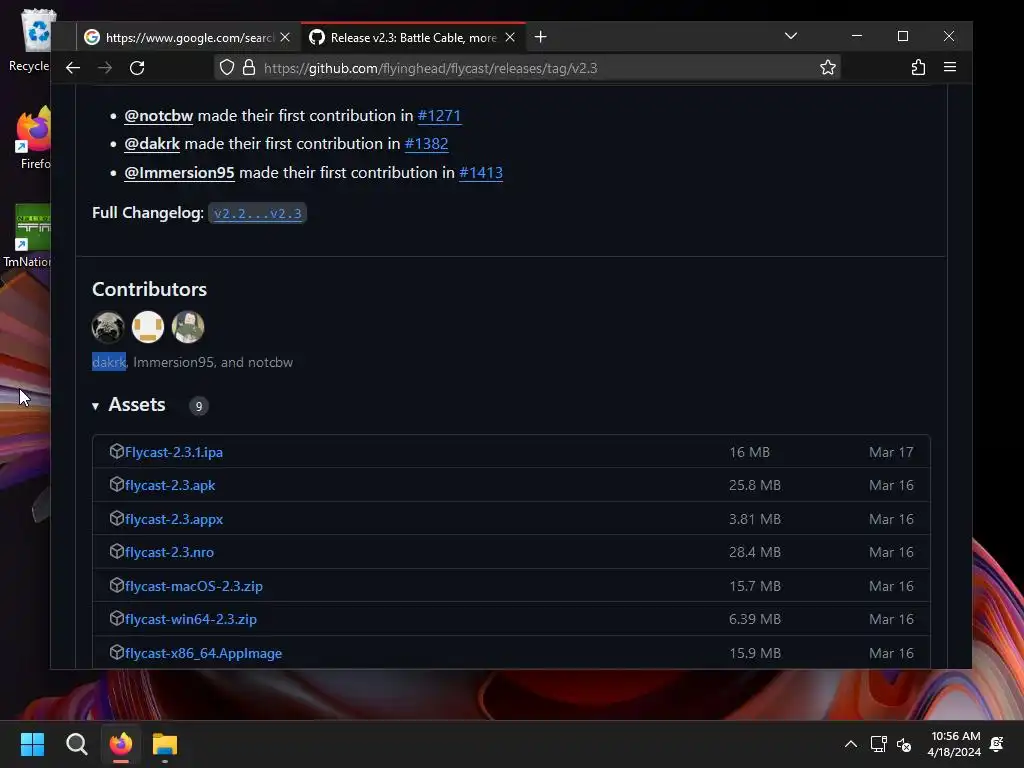Go back to the previous page
Viewport: 1024px width, 768px height.
[x=73, y=68]
